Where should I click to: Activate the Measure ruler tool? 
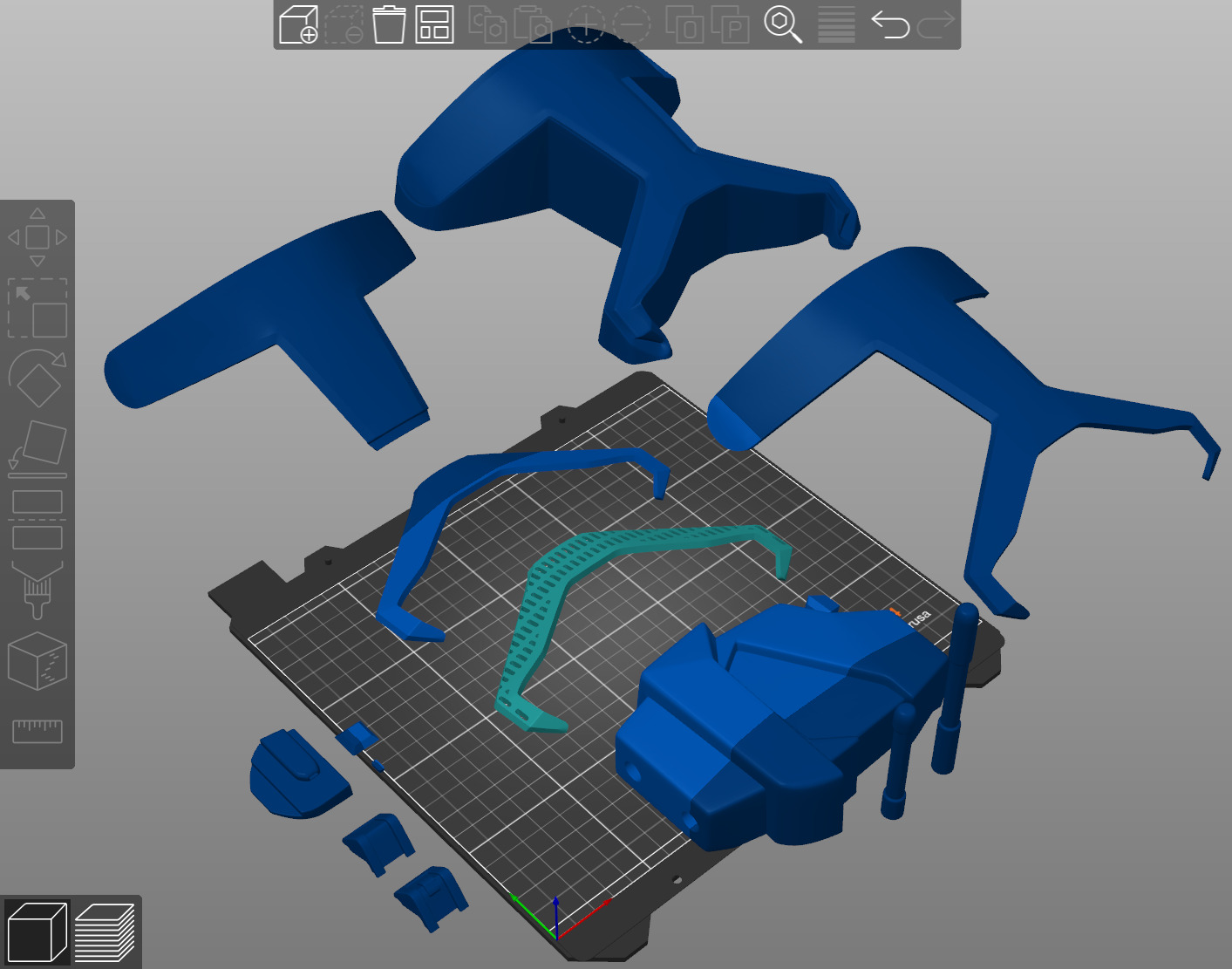point(37,731)
